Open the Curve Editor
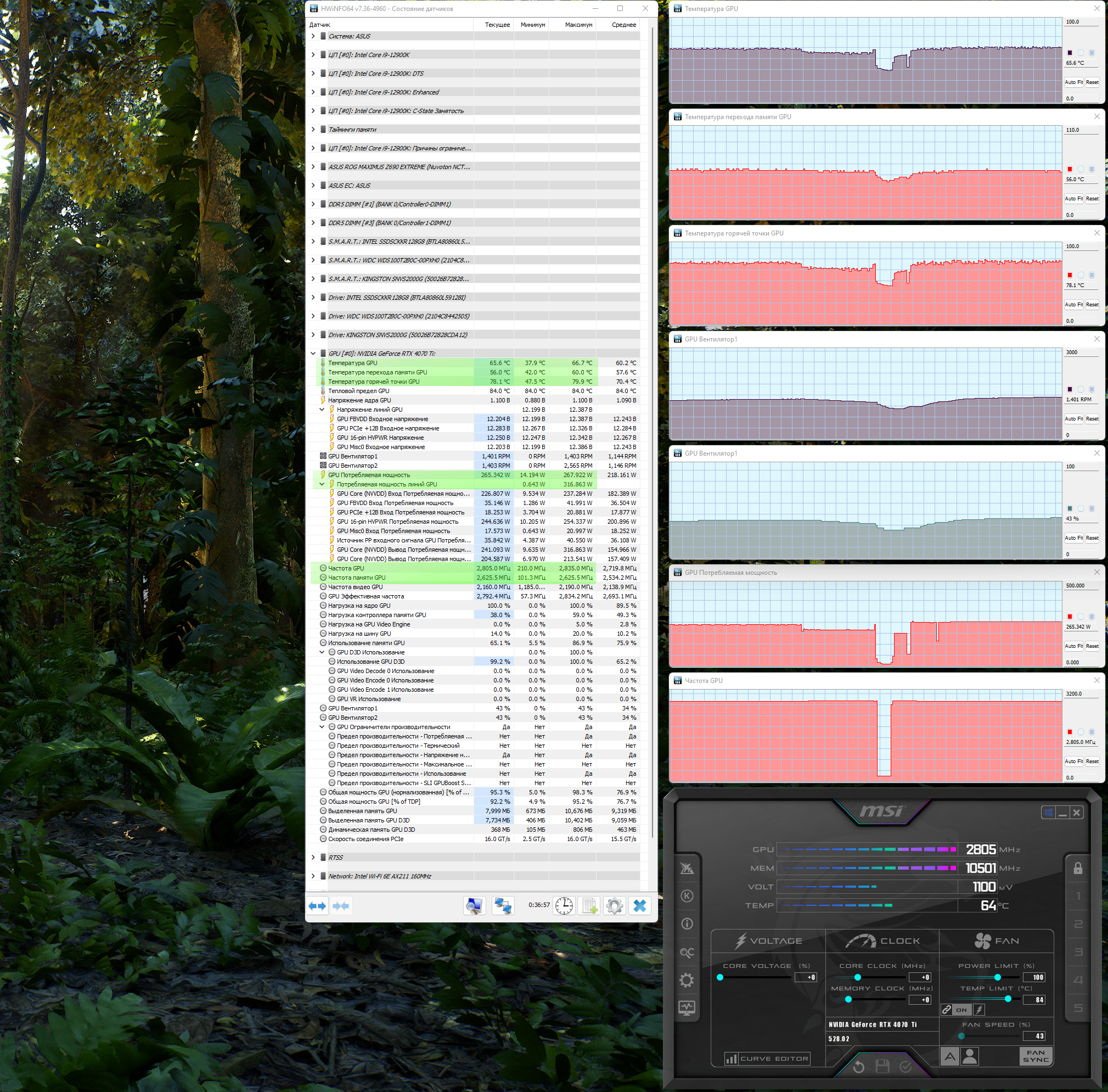 pos(768,1059)
